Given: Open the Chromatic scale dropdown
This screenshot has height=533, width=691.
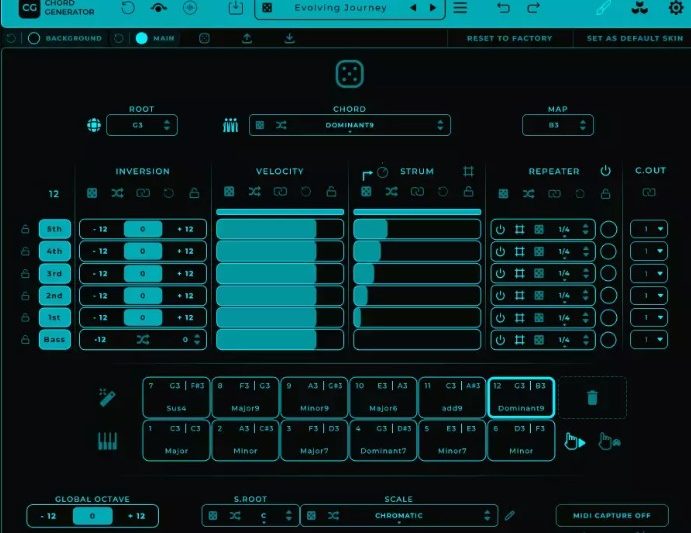Looking at the screenshot, I should coord(399,515).
